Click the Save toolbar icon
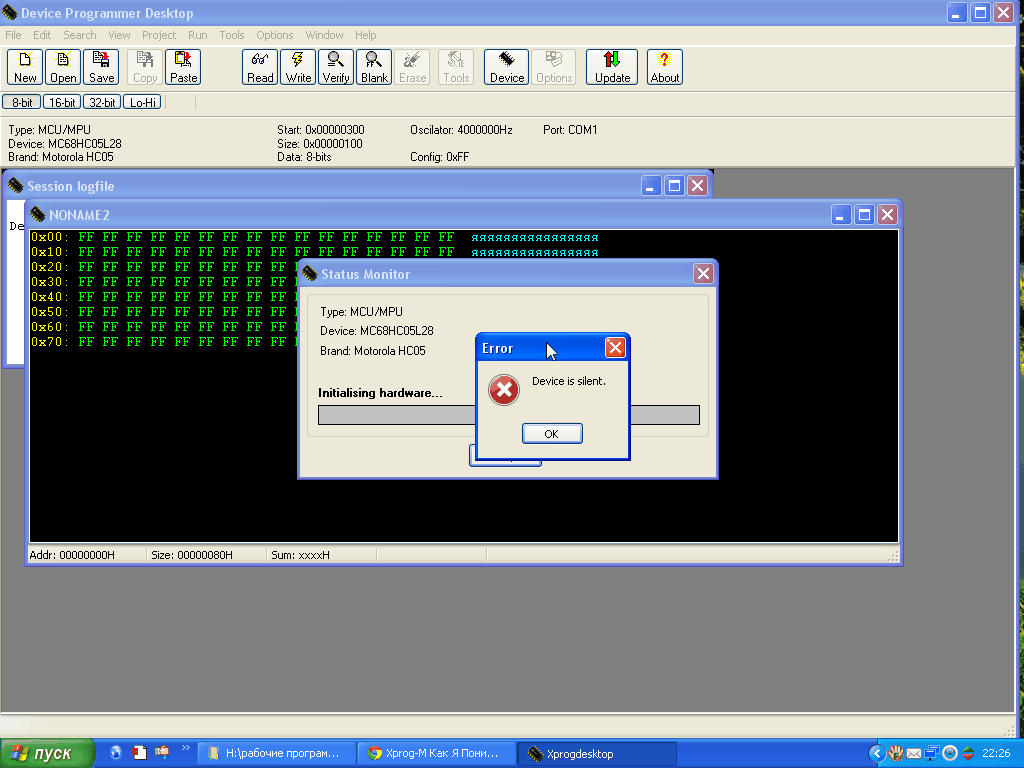 click(101, 67)
